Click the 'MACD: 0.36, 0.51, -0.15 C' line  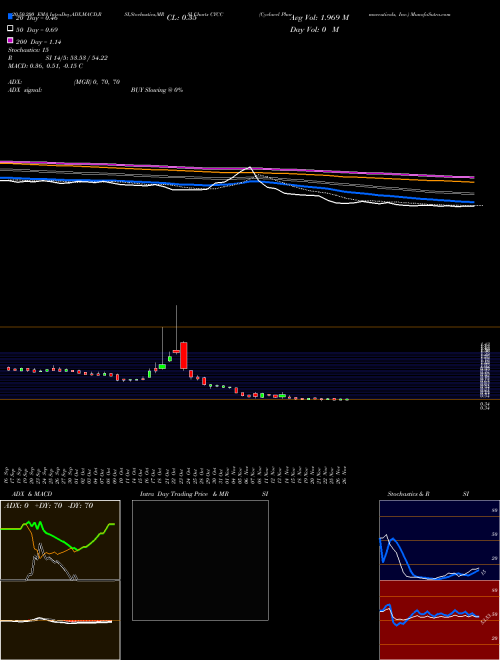(x=45, y=66)
